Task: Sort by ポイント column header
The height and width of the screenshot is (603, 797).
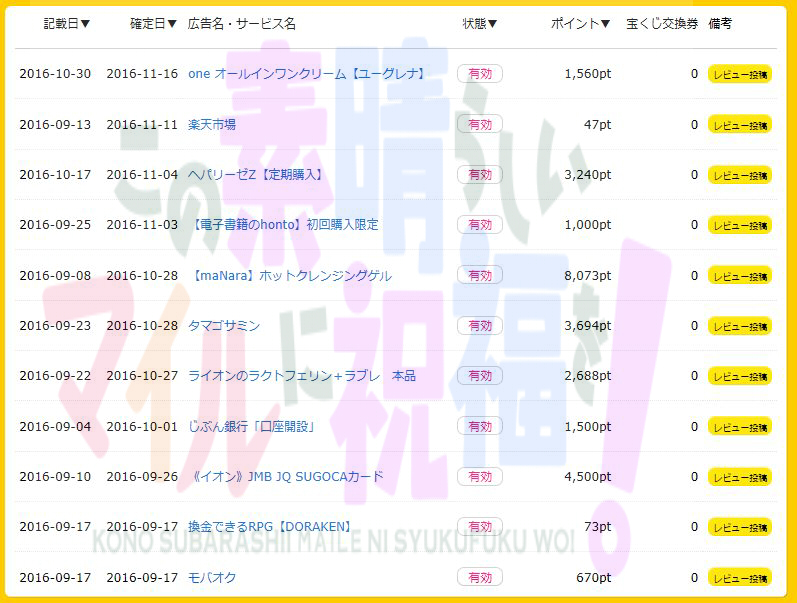Action: tap(580, 23)
